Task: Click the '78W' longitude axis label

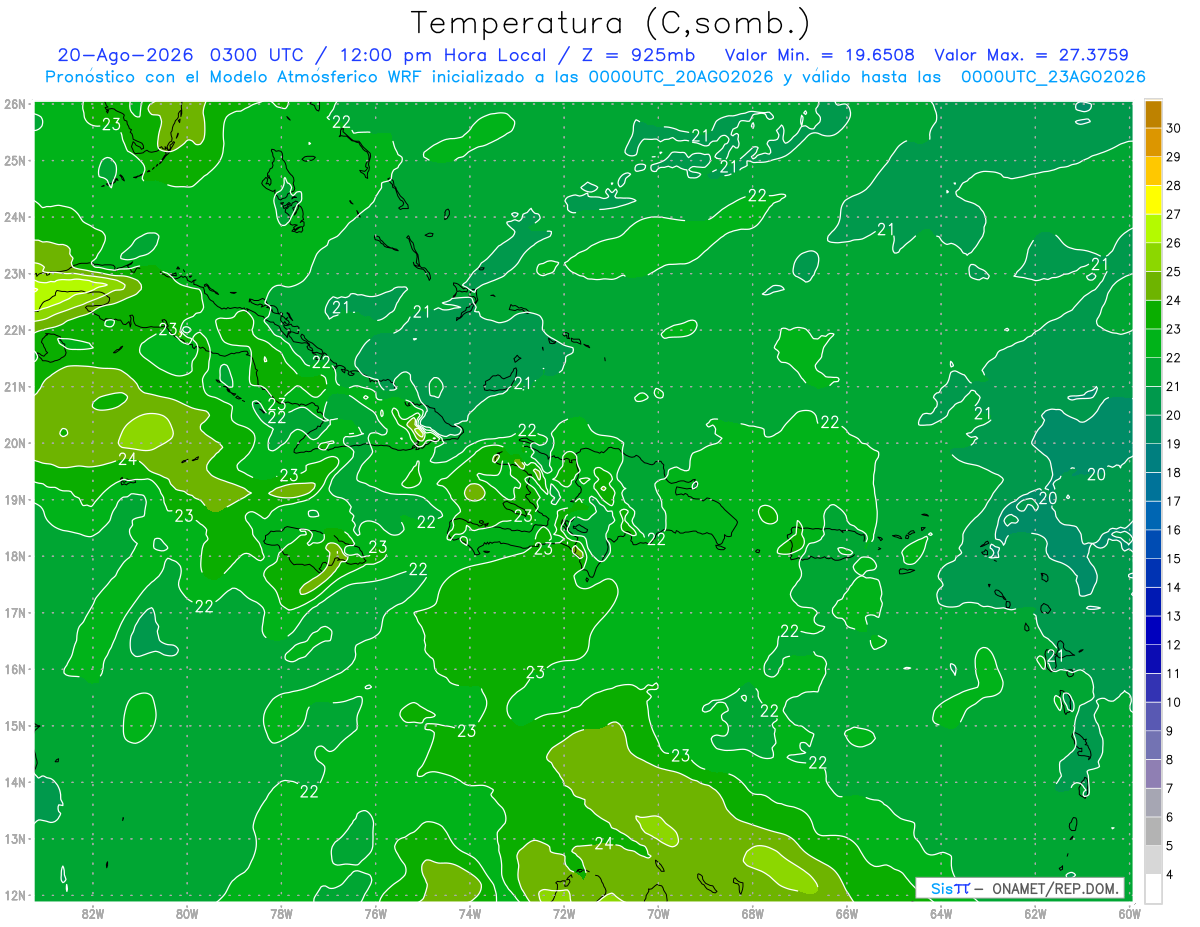Action: [x=281, y=913]
